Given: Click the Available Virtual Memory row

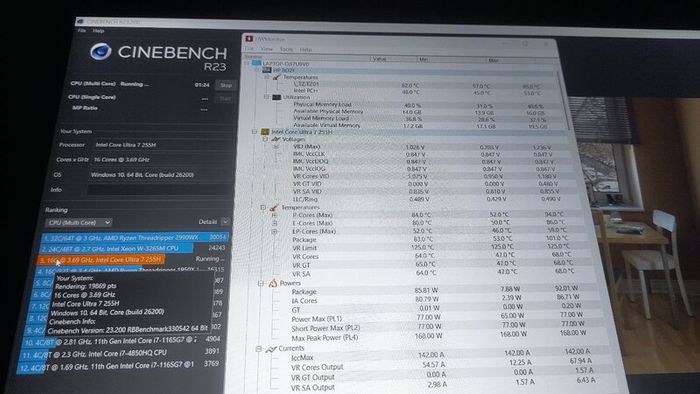Looking at the screenshot, I should pyautogui.click(x=420, y=125).
